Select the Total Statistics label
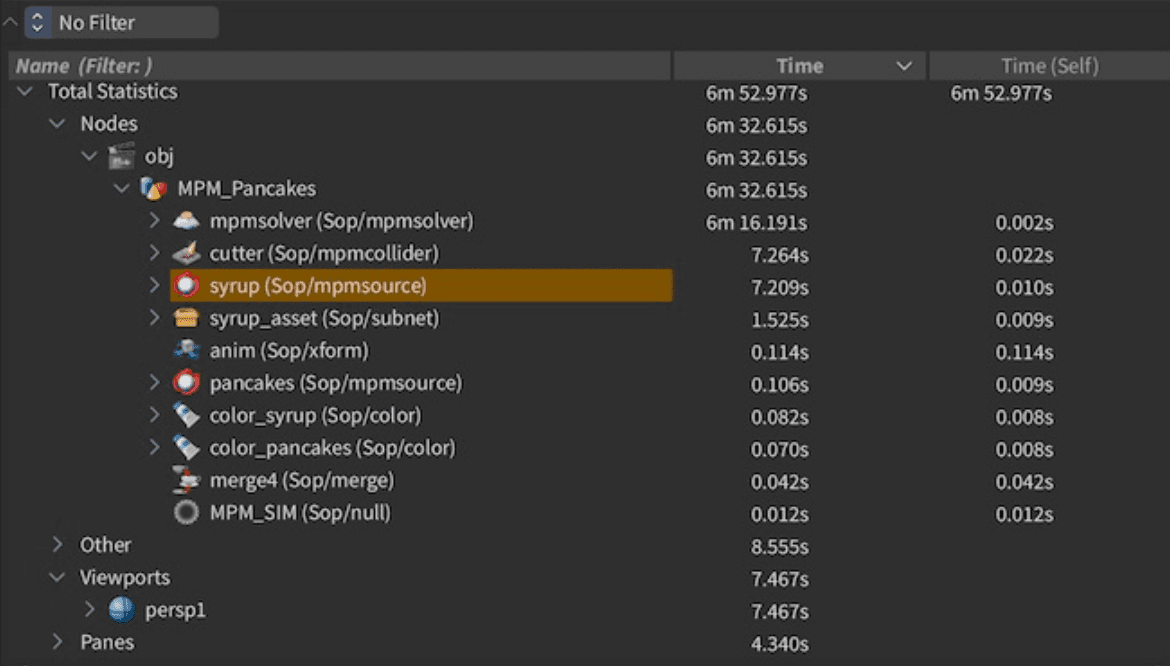 tap(113, 92)
